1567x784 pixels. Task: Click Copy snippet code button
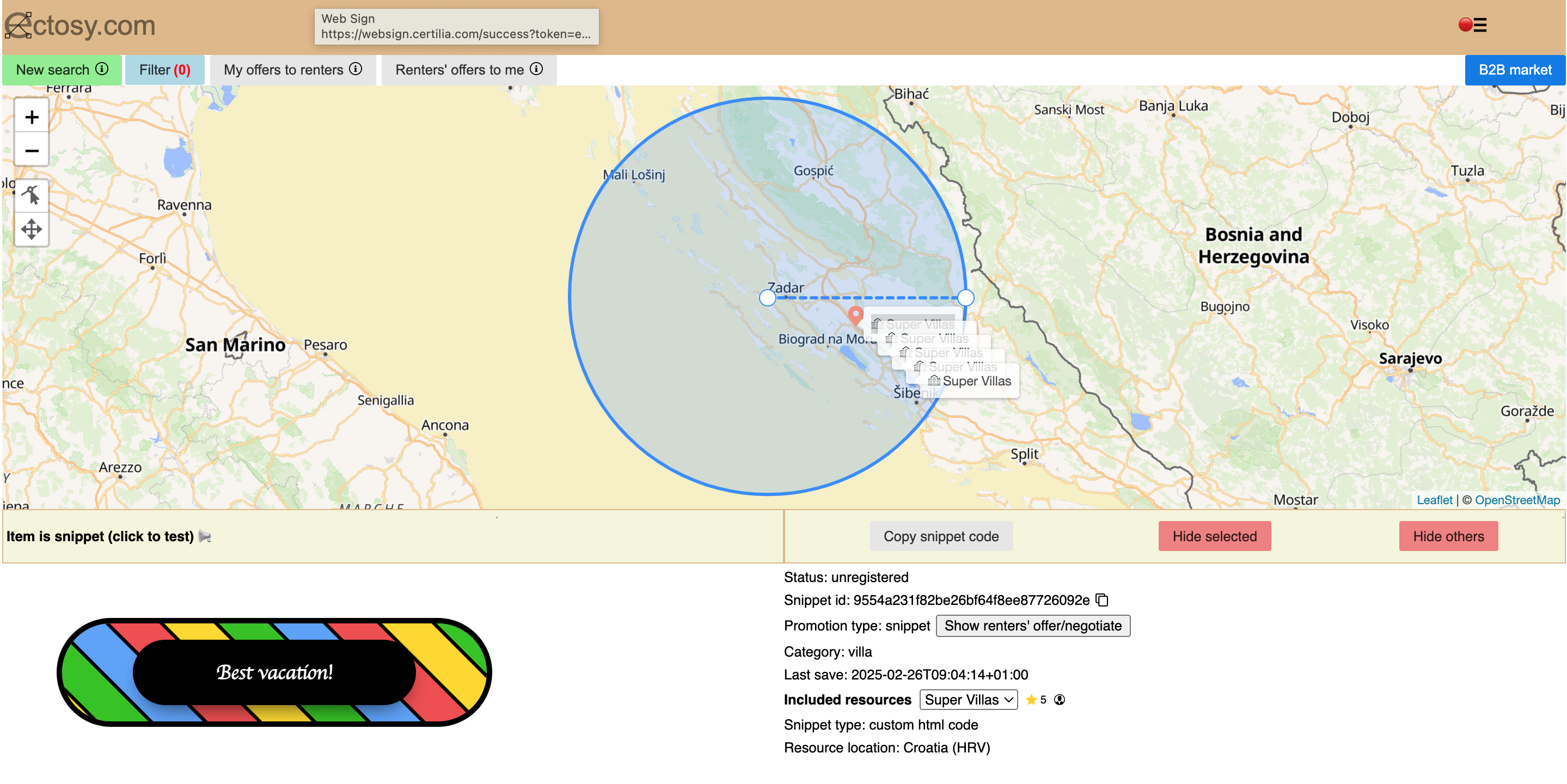(940, 536)
